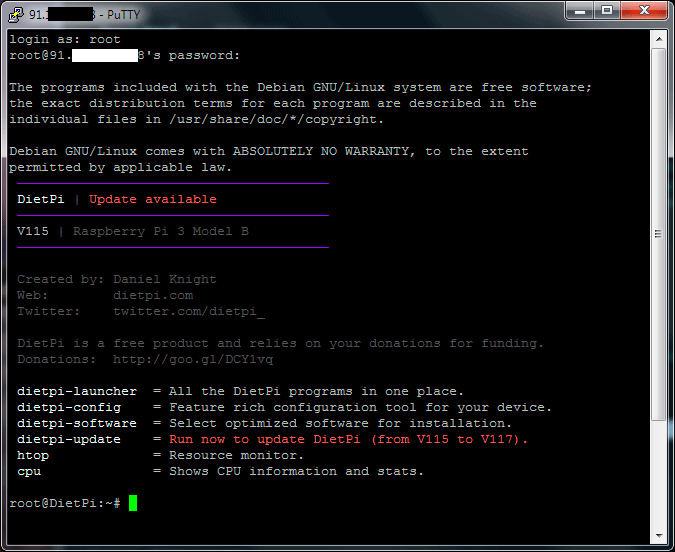Close the PuTTY window
The image size is (675, 552).
[x=644, y=11]
